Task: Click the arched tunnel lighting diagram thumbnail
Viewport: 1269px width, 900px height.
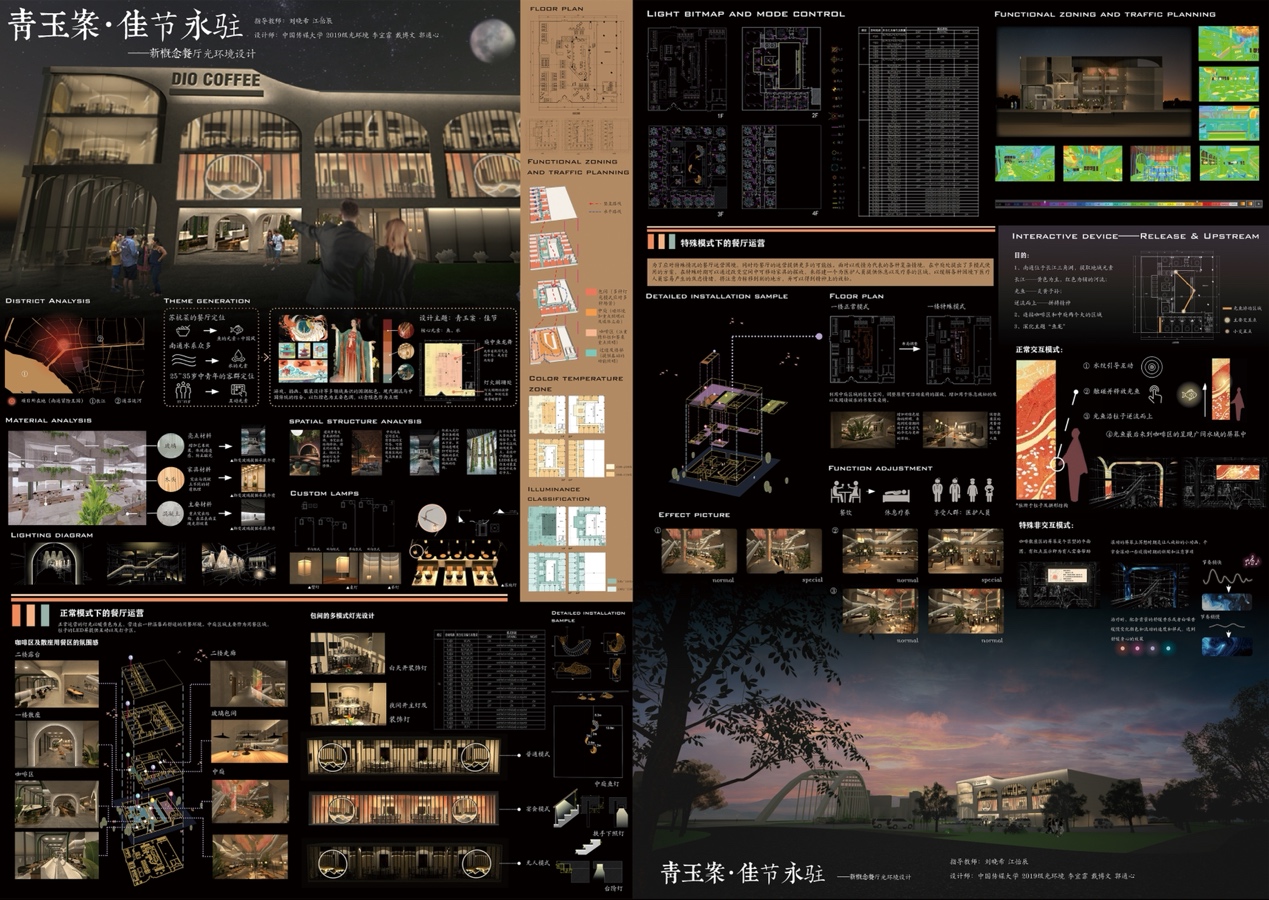Action: pos(51,565)
